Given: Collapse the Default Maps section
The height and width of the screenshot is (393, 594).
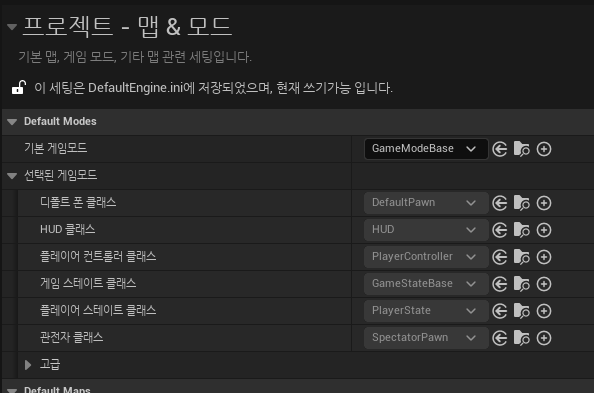Looking at the screenshot, I should tap(12, 390).
